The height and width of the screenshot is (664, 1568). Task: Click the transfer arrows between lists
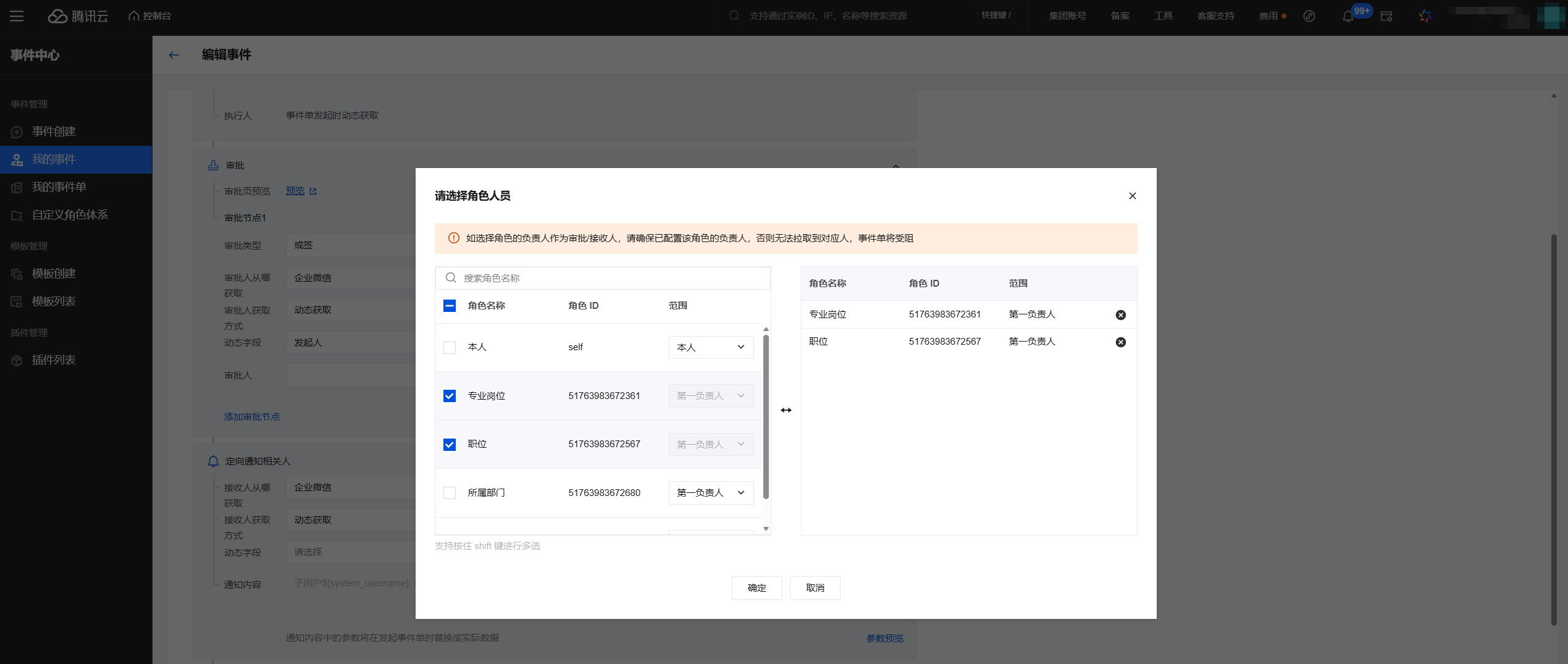(786, 410)
